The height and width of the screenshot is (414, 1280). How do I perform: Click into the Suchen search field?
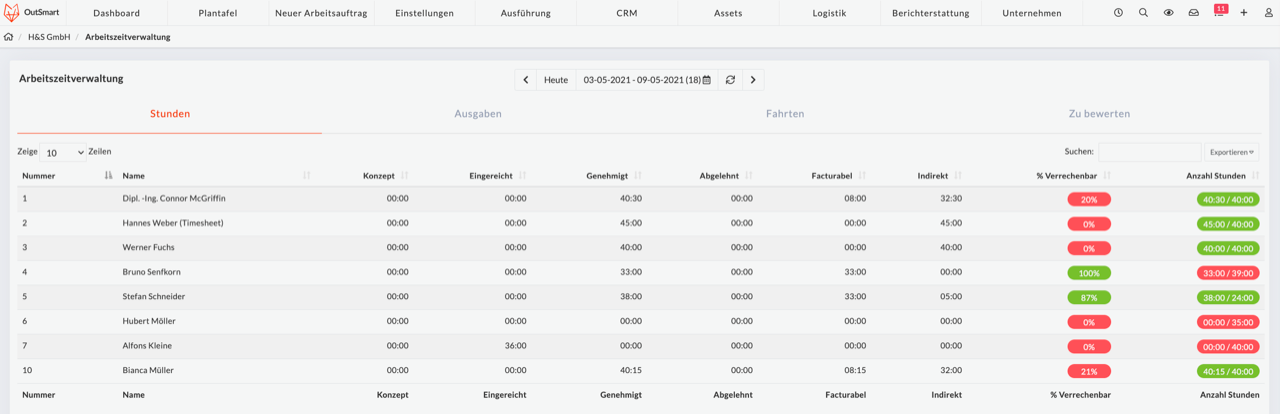[1149, 152]
